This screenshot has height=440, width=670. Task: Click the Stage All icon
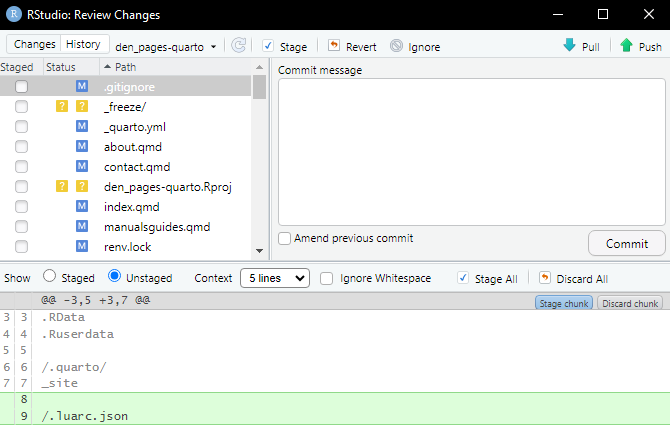click(463, 278)
